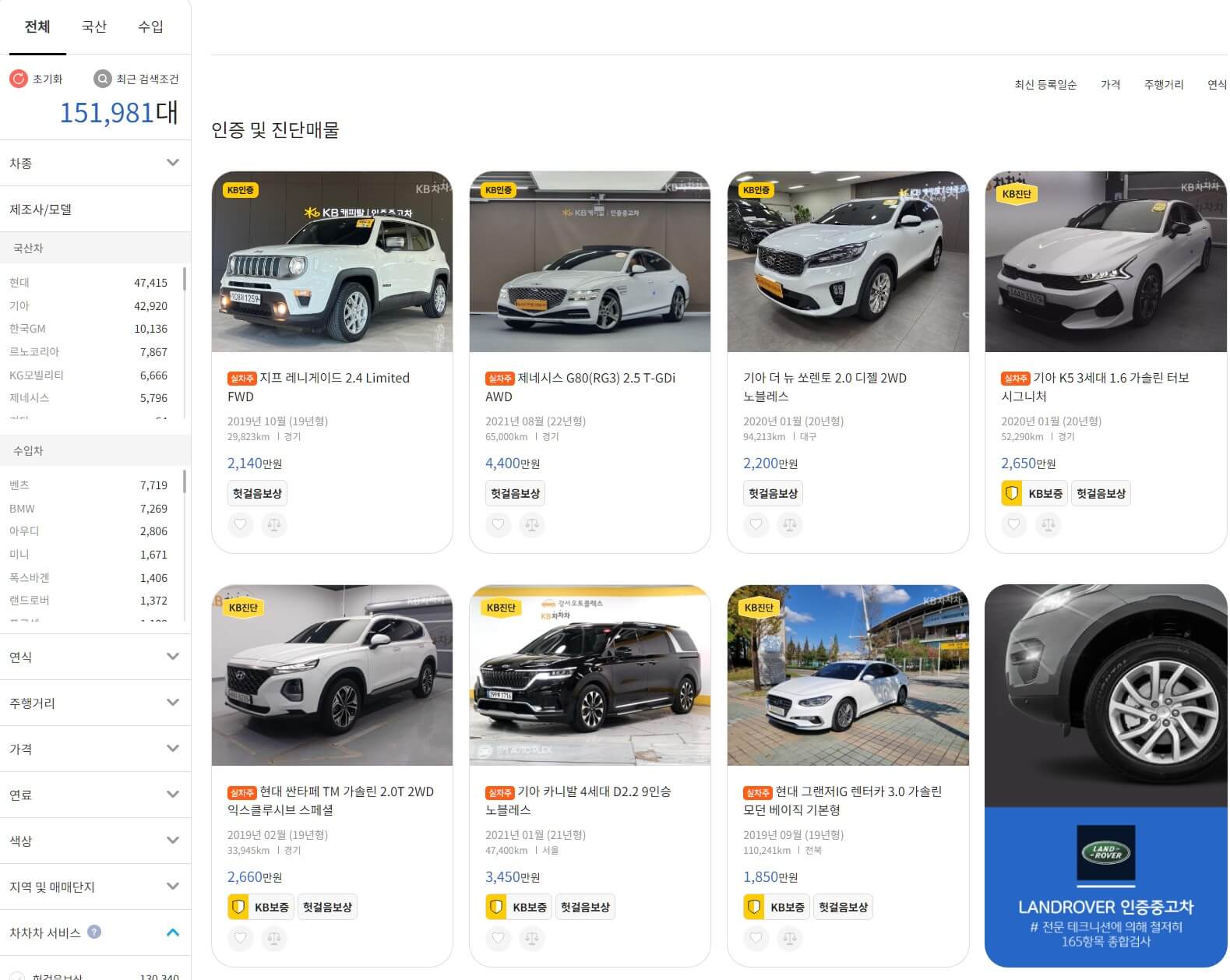
Task: Sort listings by 가격
Action: (1110, 84)
